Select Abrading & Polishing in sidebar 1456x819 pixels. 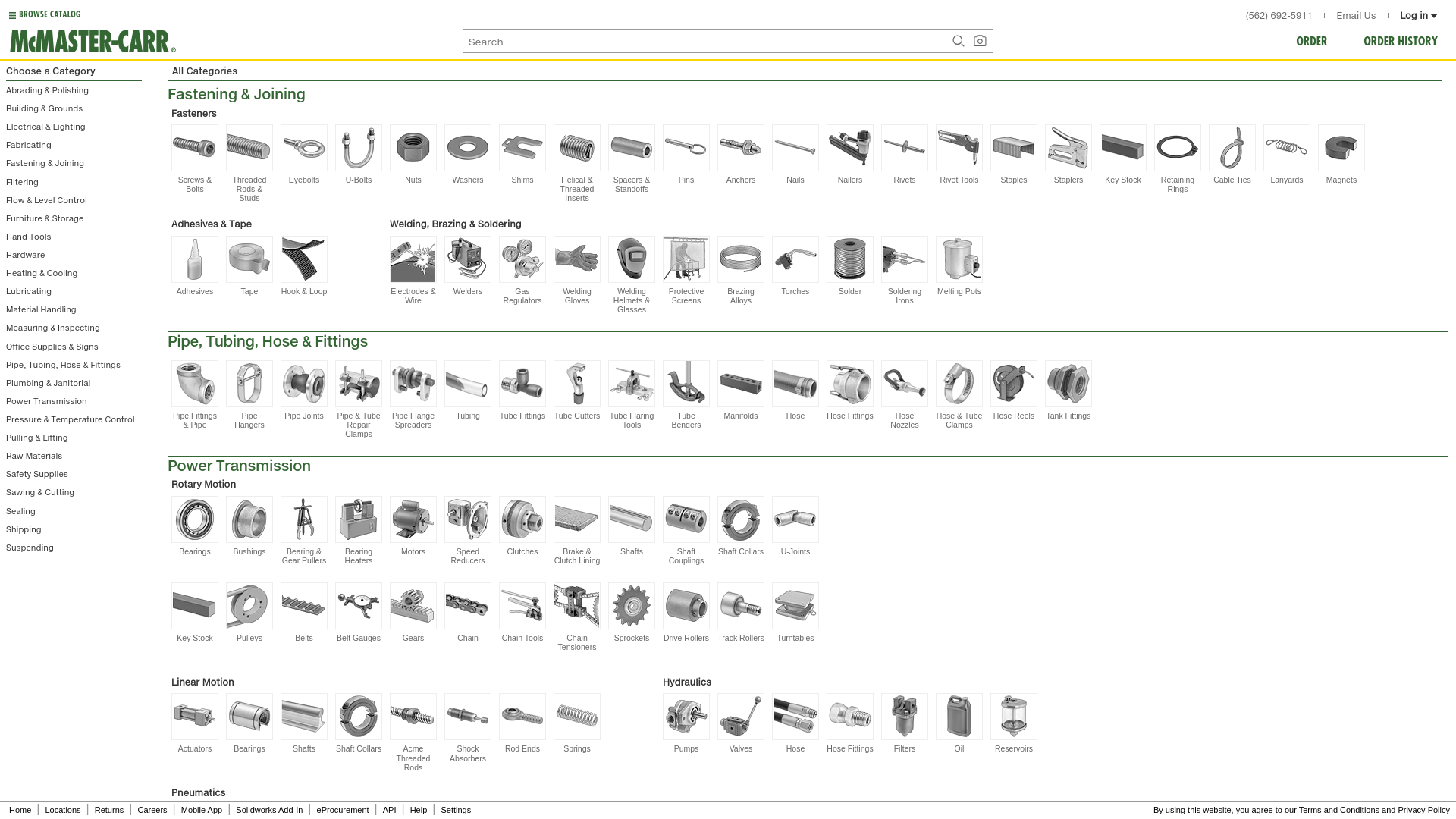[x=47, y=90]
